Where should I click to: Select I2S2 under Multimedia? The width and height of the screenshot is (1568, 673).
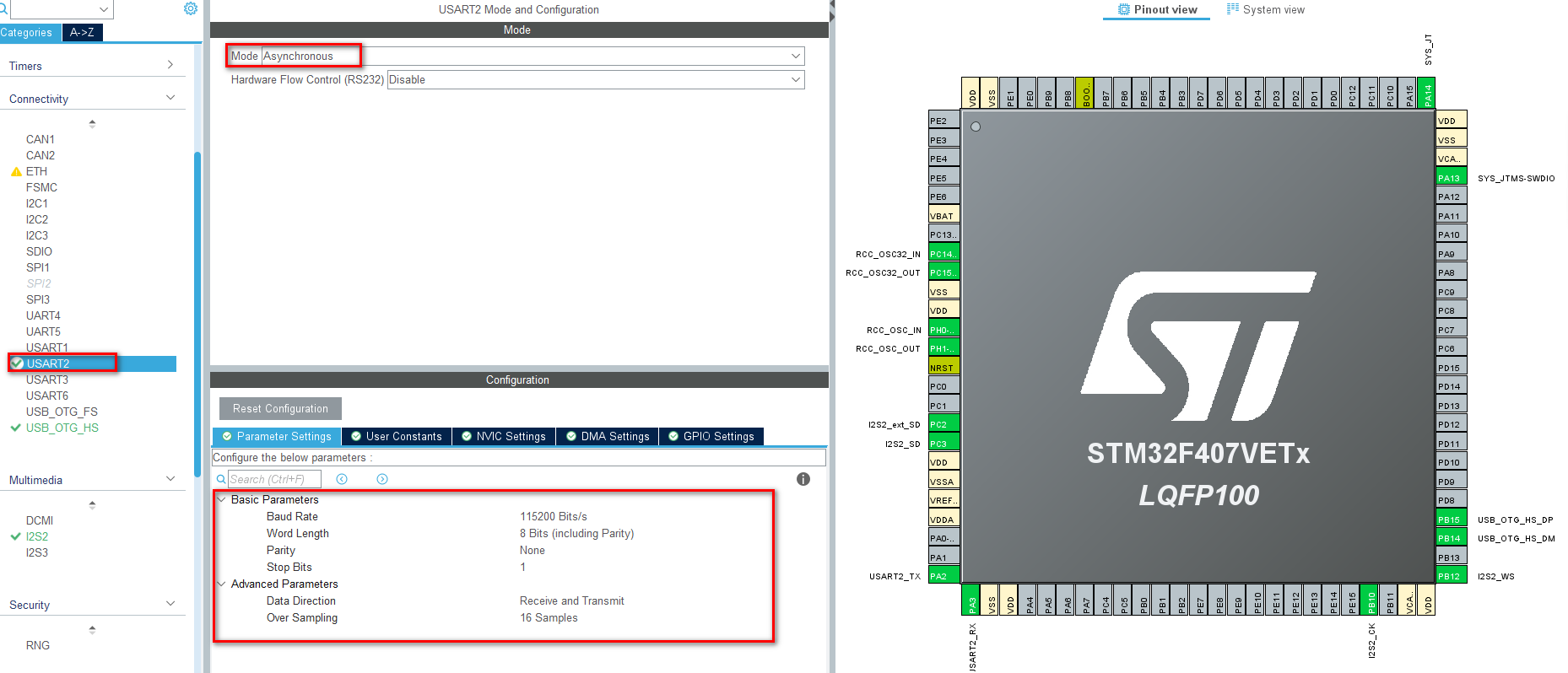coord(37,536)
